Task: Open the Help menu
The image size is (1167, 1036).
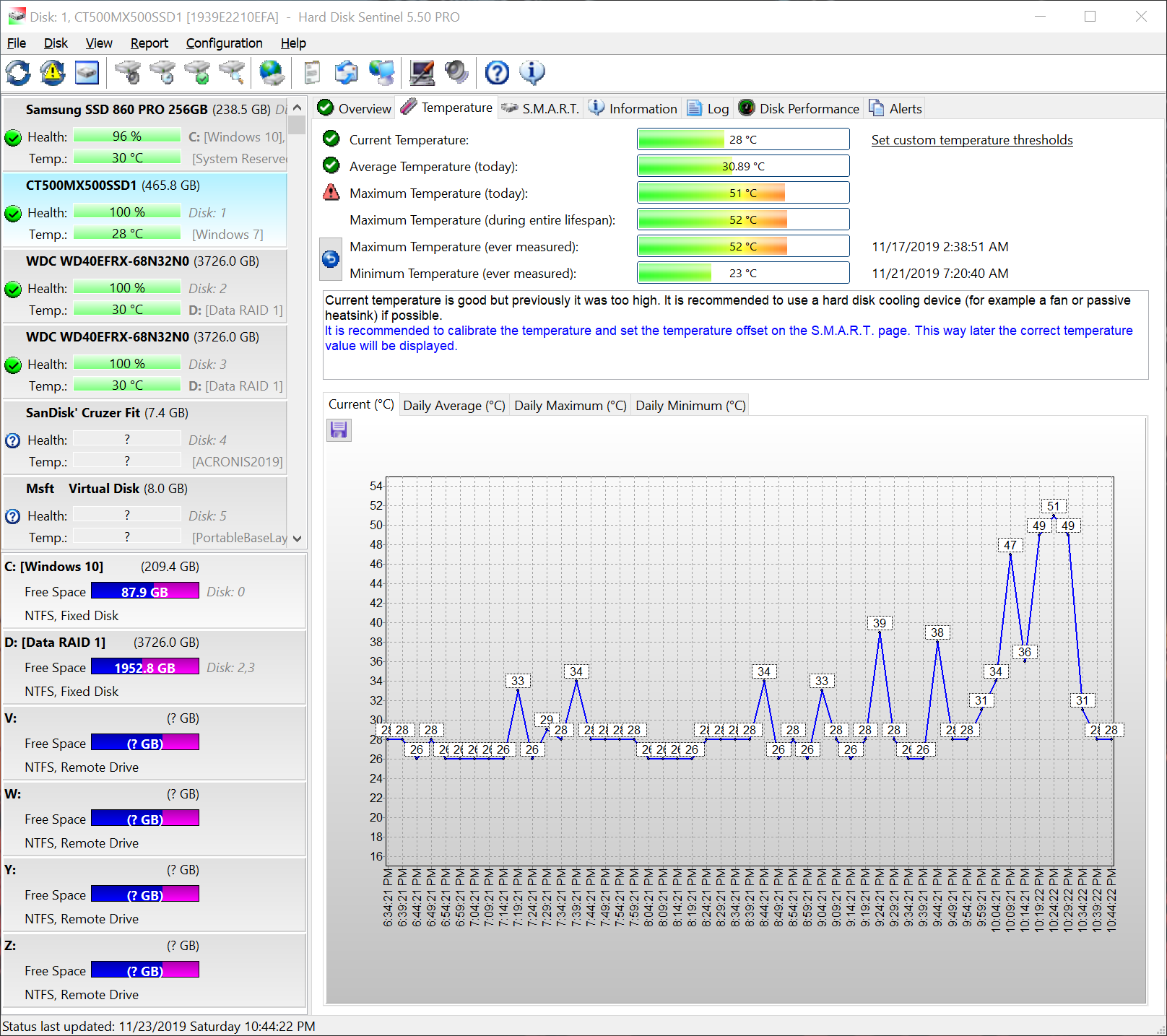Action: 293,43
